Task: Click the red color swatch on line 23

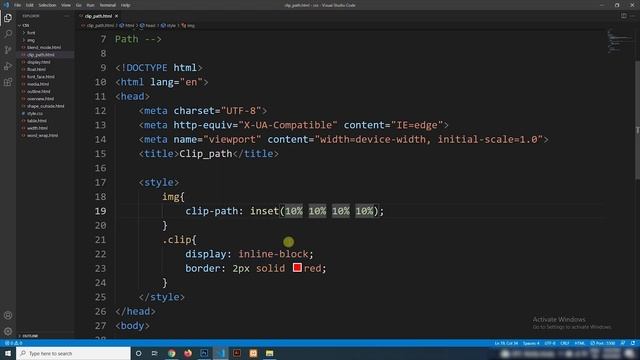Action: coord(297,268)
